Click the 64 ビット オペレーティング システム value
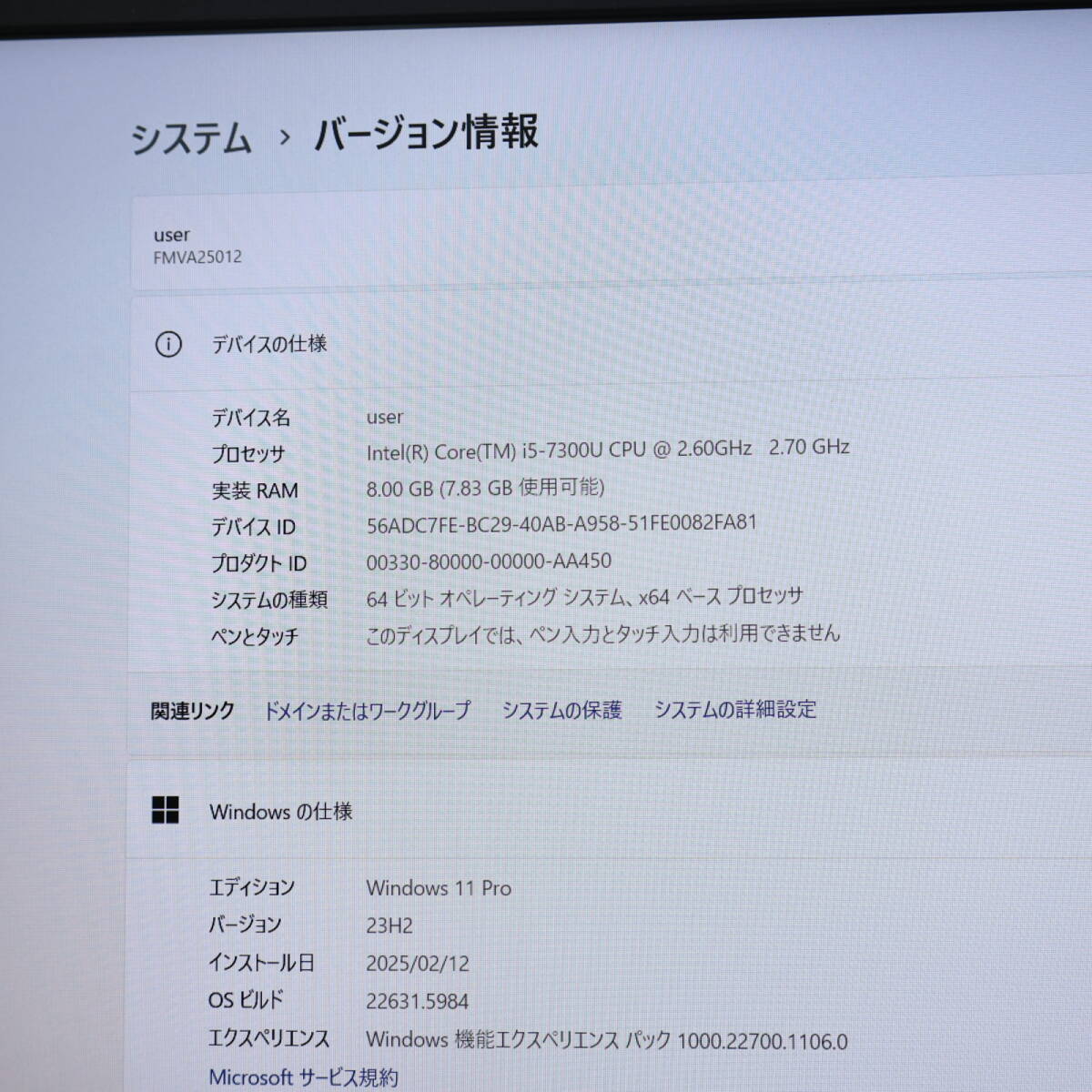Screen dimensions: 1092x1092 coord(584,598)
